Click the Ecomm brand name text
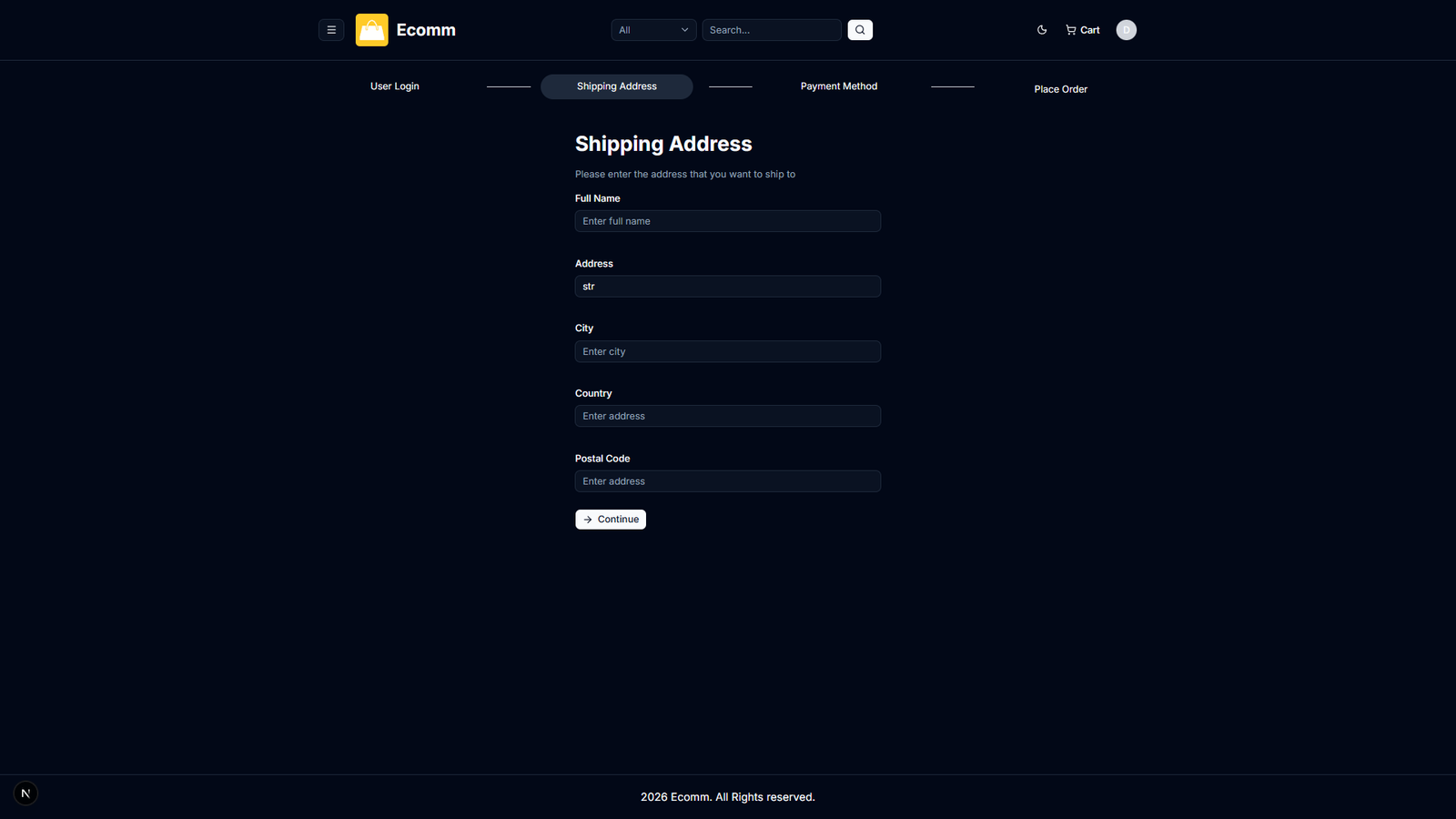The width and height of the screenshot is (1456, 819). [x=426, y=30]
